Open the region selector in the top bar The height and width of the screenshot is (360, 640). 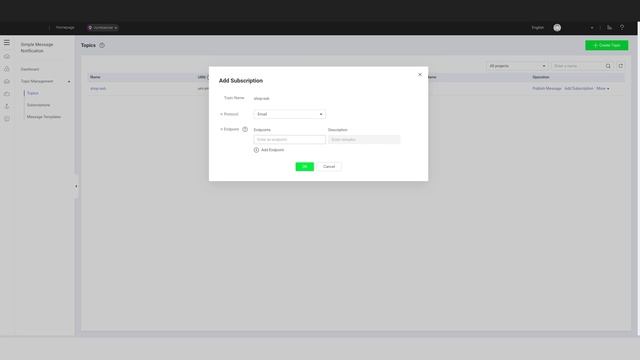click(x=102, y=28)
